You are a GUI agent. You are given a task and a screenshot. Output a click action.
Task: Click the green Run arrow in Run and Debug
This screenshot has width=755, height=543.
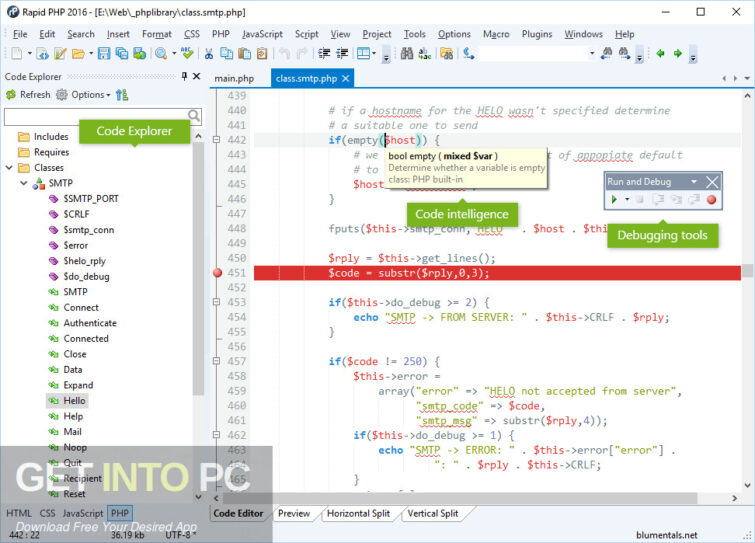(614, 199)
